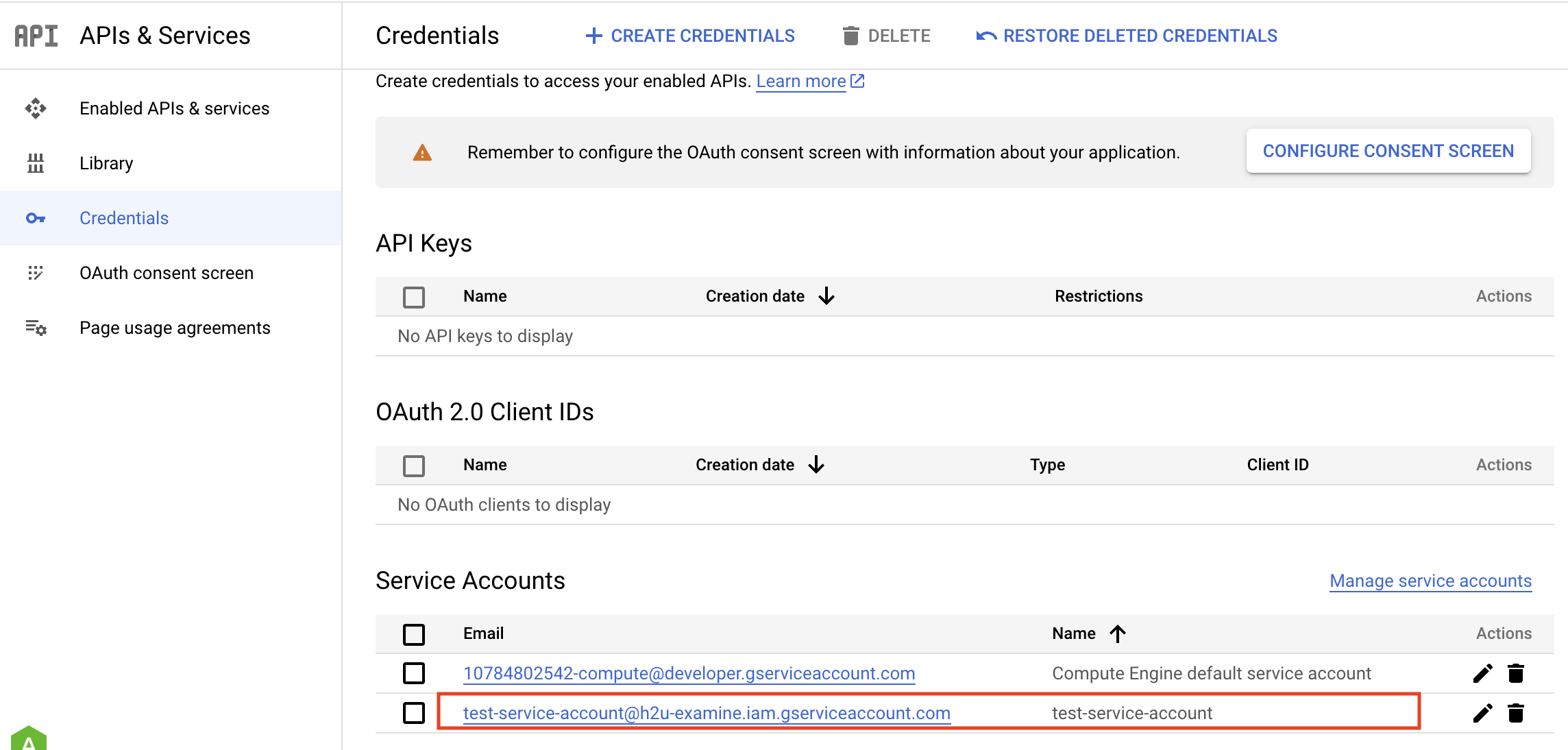Edit the Compute Engine default service account
1568x750 pixels.
1482,673
